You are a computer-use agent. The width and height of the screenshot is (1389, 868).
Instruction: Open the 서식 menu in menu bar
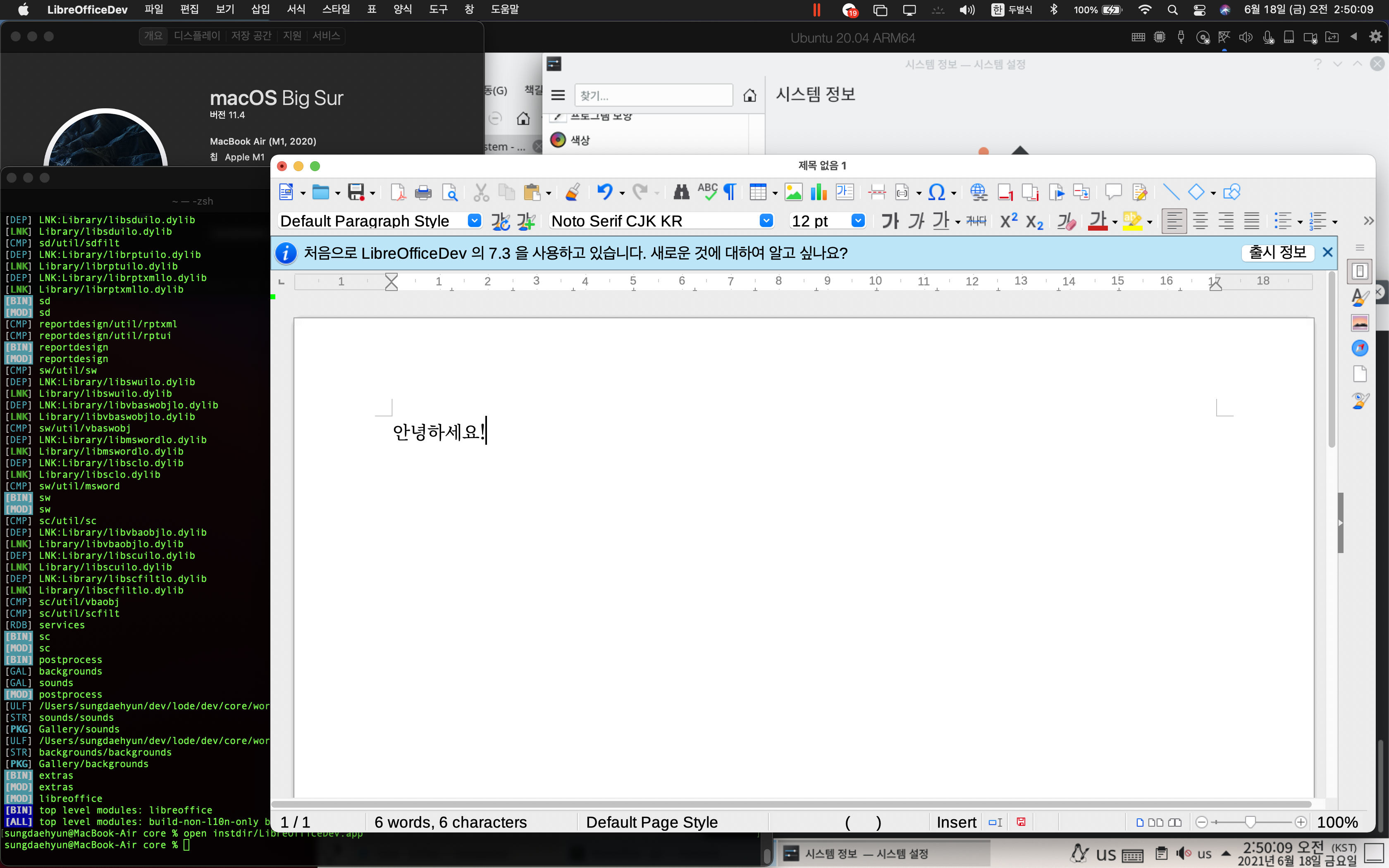(x=296, y=10)
